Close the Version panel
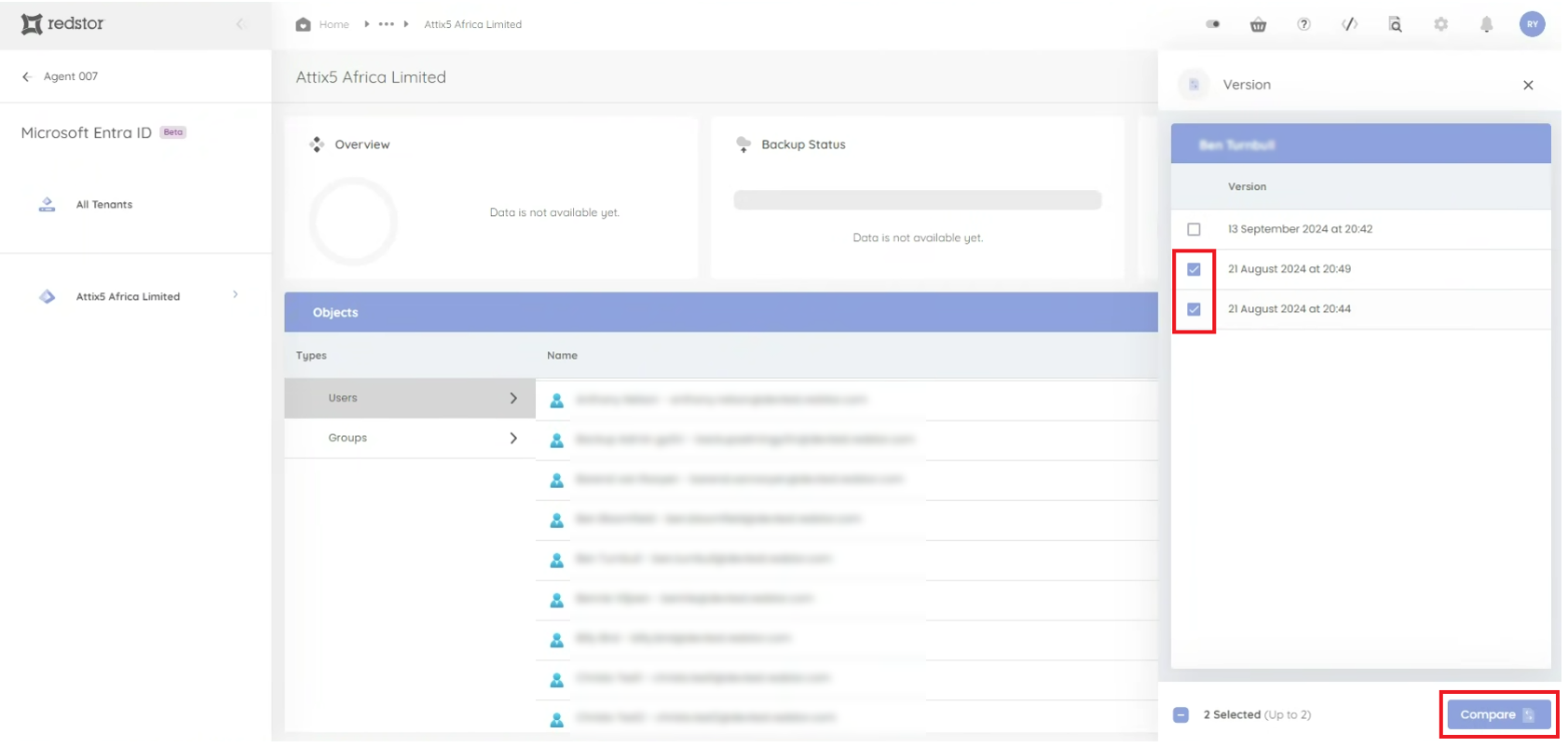 pos(1528,85)
